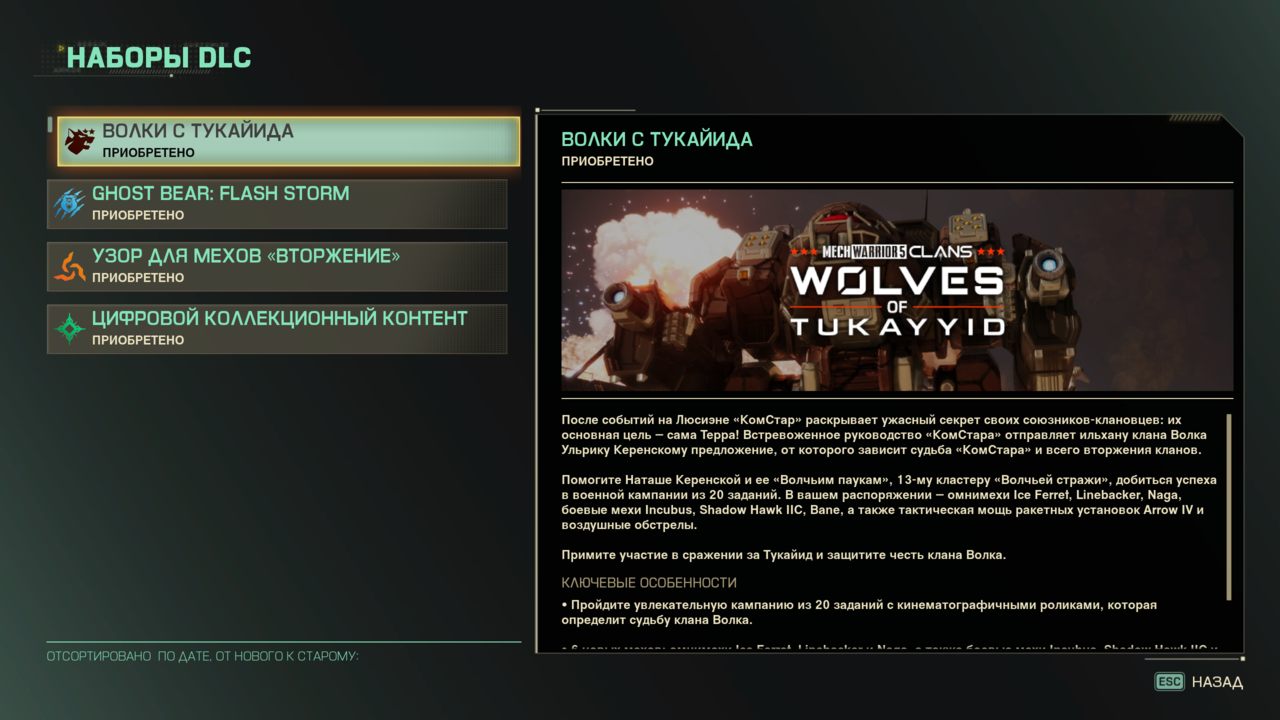Click the bullet Пройдите увлекательную кампанию из 20 заданий
This screenshot has width=1280, height=720.
[859, 613]
